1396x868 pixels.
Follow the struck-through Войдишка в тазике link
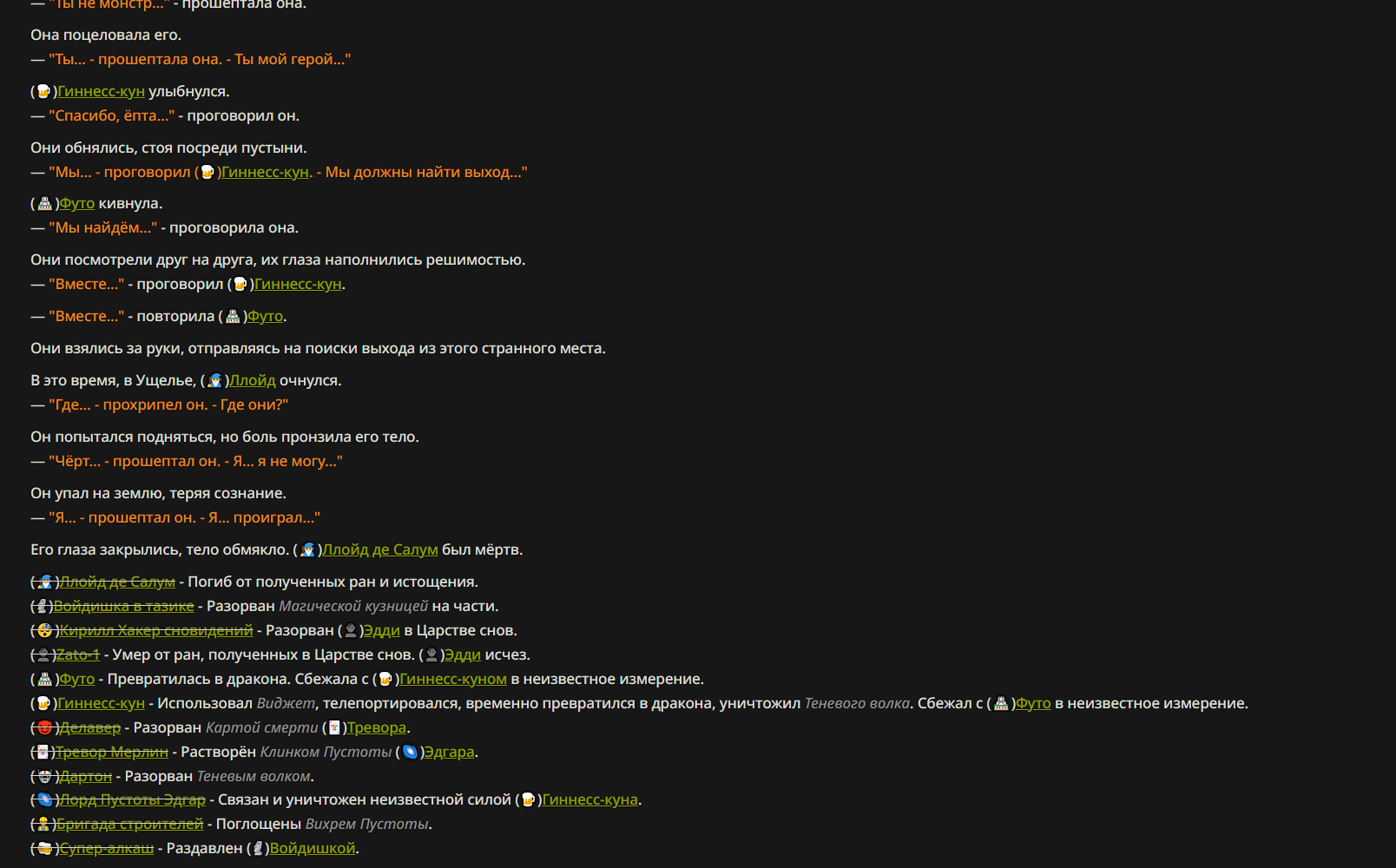[123, 606]
